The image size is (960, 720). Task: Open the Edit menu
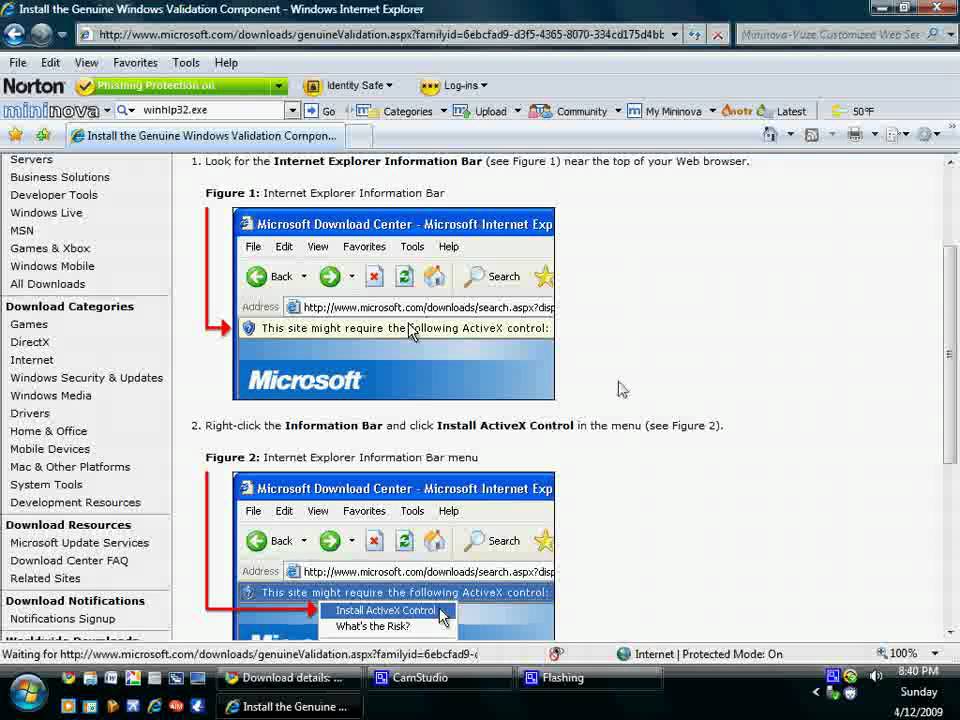click(50, 62)
